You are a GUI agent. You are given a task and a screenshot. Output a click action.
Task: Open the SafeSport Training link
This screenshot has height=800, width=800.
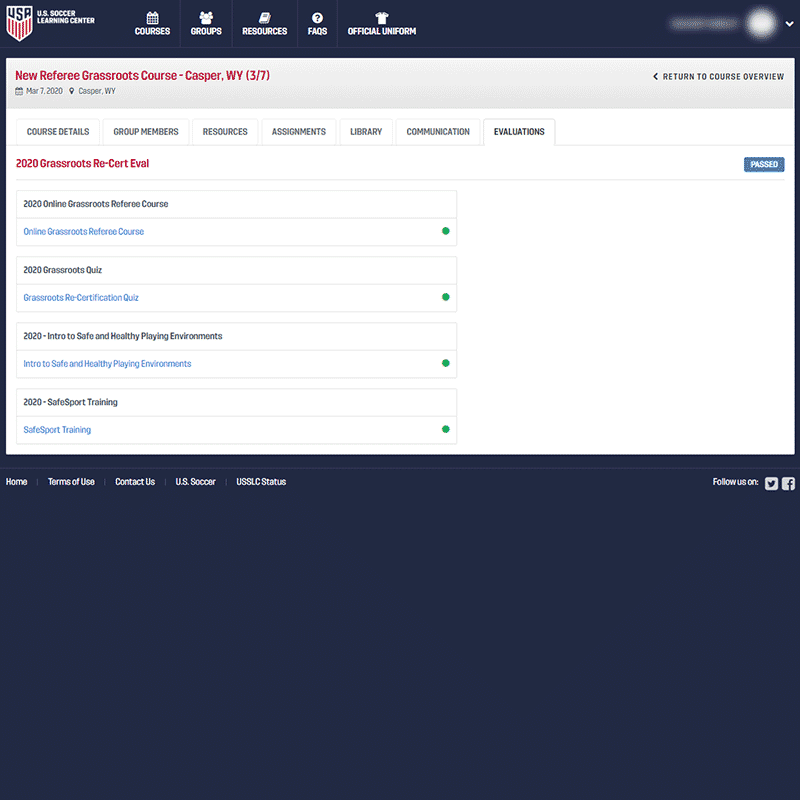(57, 430)
